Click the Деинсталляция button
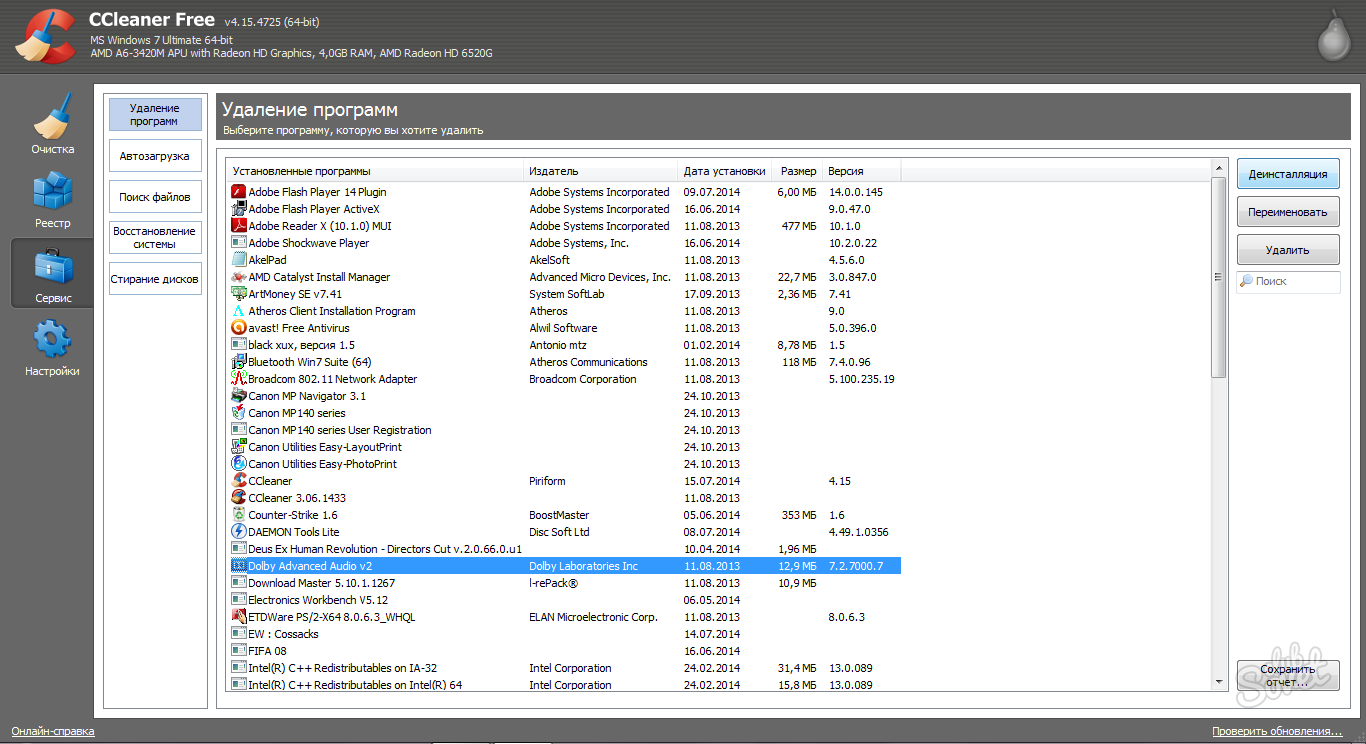This screenshot has width=1366, height=744. (x=1288, y=174)
